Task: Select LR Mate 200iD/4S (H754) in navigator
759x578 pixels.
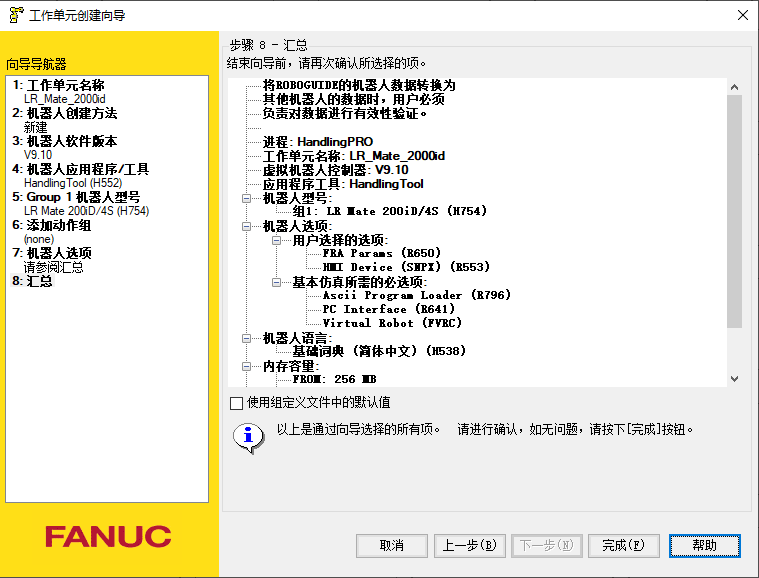Action: [87, 212]
